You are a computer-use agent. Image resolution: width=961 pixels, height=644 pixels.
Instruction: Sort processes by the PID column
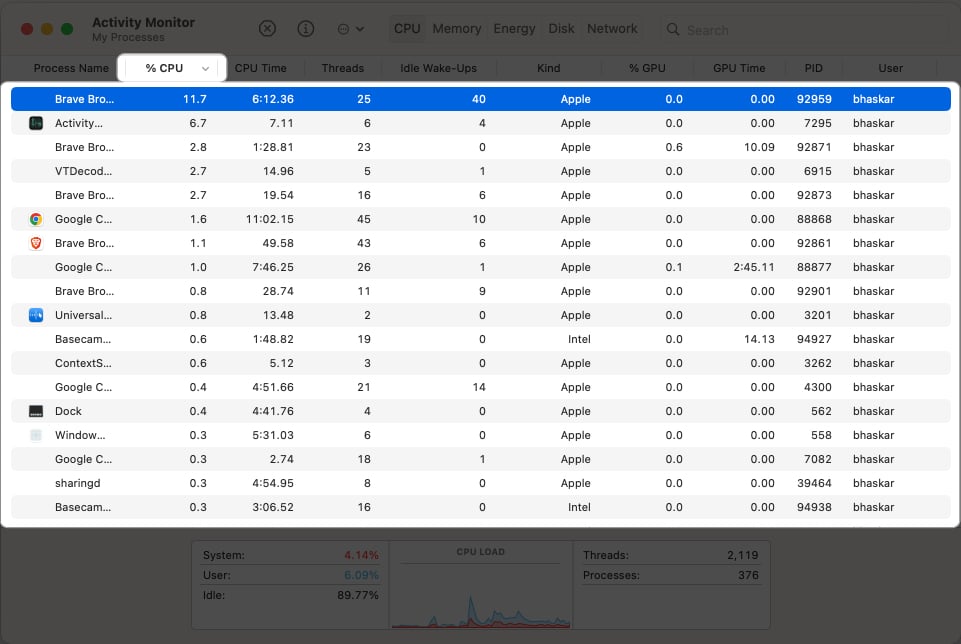pyautogui.click(x=813, y=68)
